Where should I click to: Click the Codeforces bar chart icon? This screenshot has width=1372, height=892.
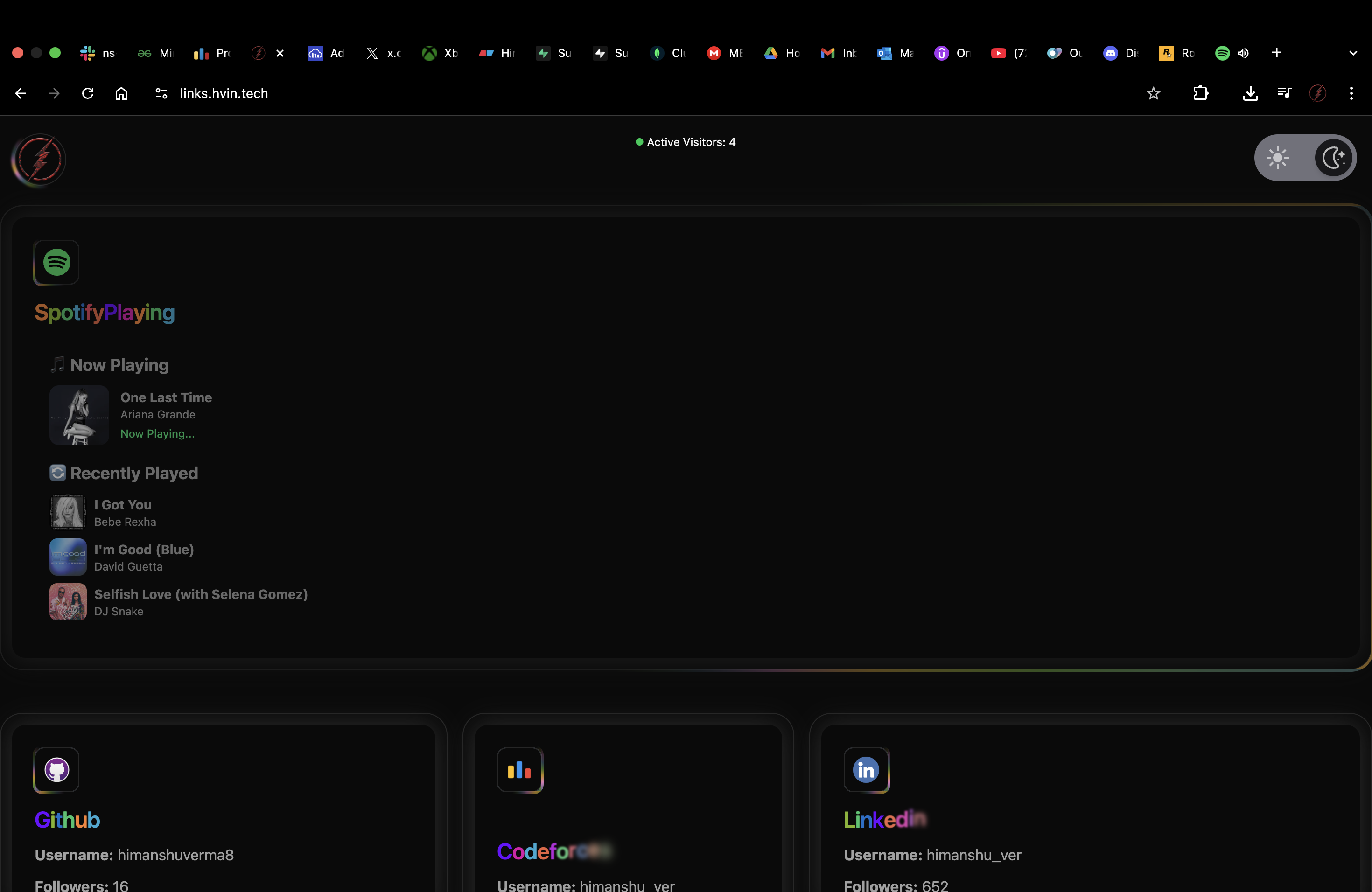[x=519, y=770]
